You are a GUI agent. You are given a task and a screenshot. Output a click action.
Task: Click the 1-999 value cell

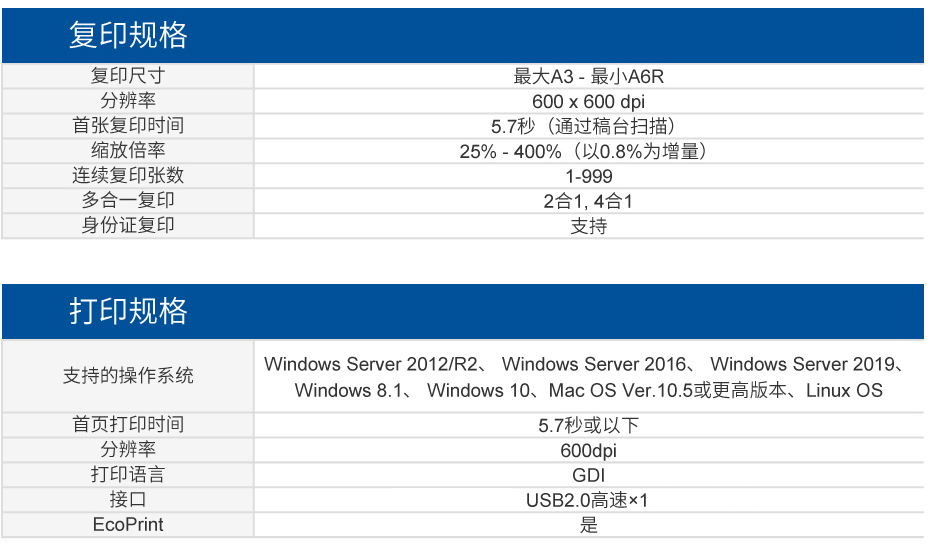[588, 176]
